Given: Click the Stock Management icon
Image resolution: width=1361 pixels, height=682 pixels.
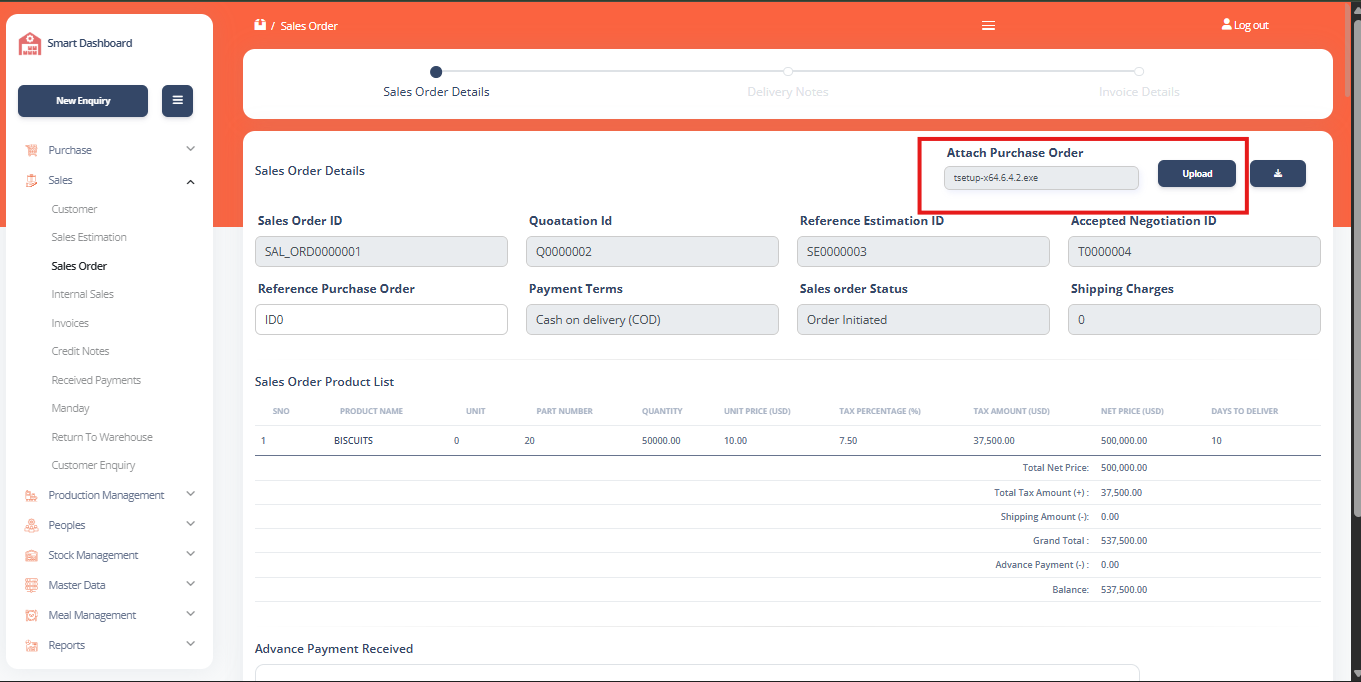Looking at the screenshot, I should [31, 555].
